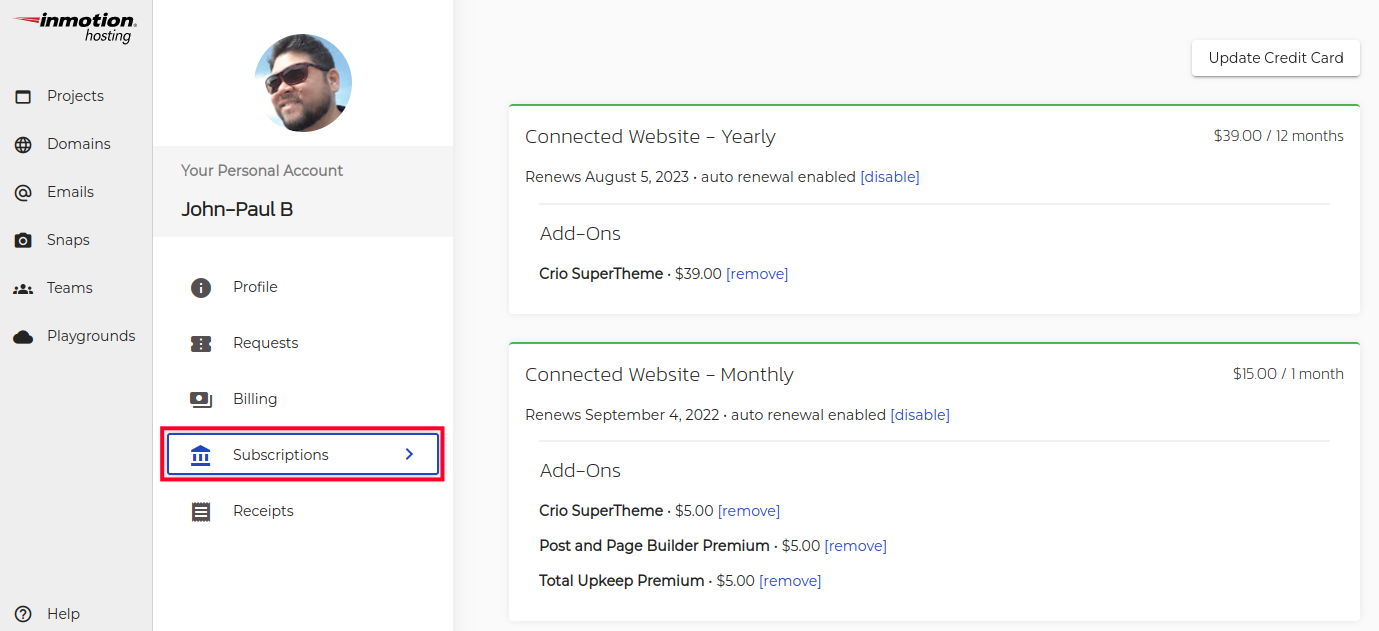This screenshot has width=1379, height=631.
Task: Open the Billing menu item
Action: [x=255, y=399]
